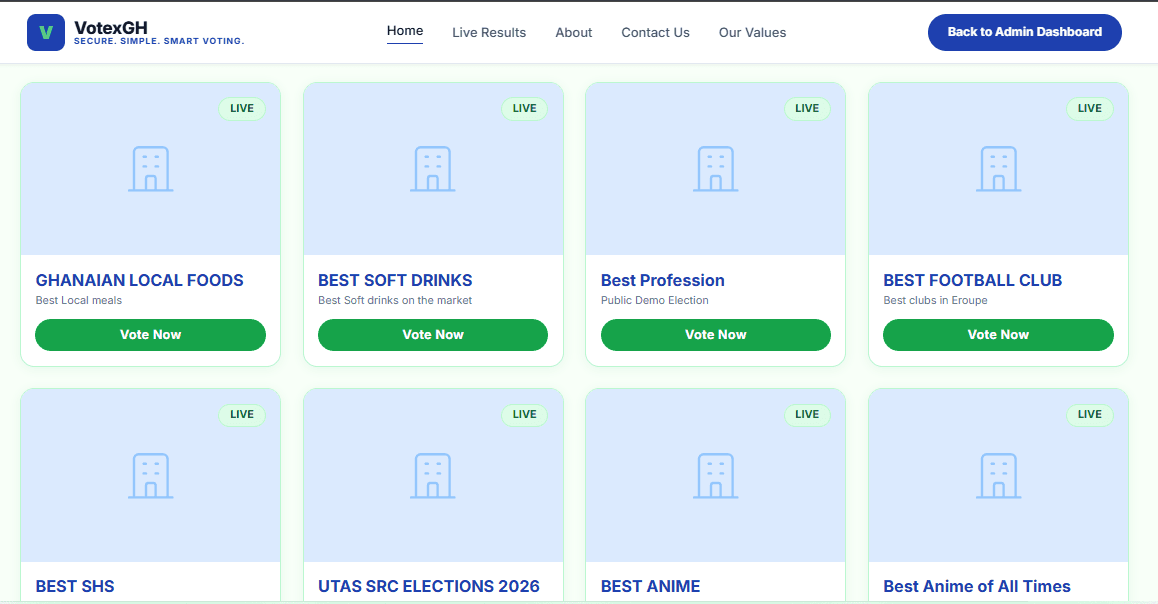Click 'SECURE. SIMPLE. SMART VOTING.' tagline
Image resolution: width=1158 pixels, height=604 pixels.
pyautogui.click(x=159, y=41)
